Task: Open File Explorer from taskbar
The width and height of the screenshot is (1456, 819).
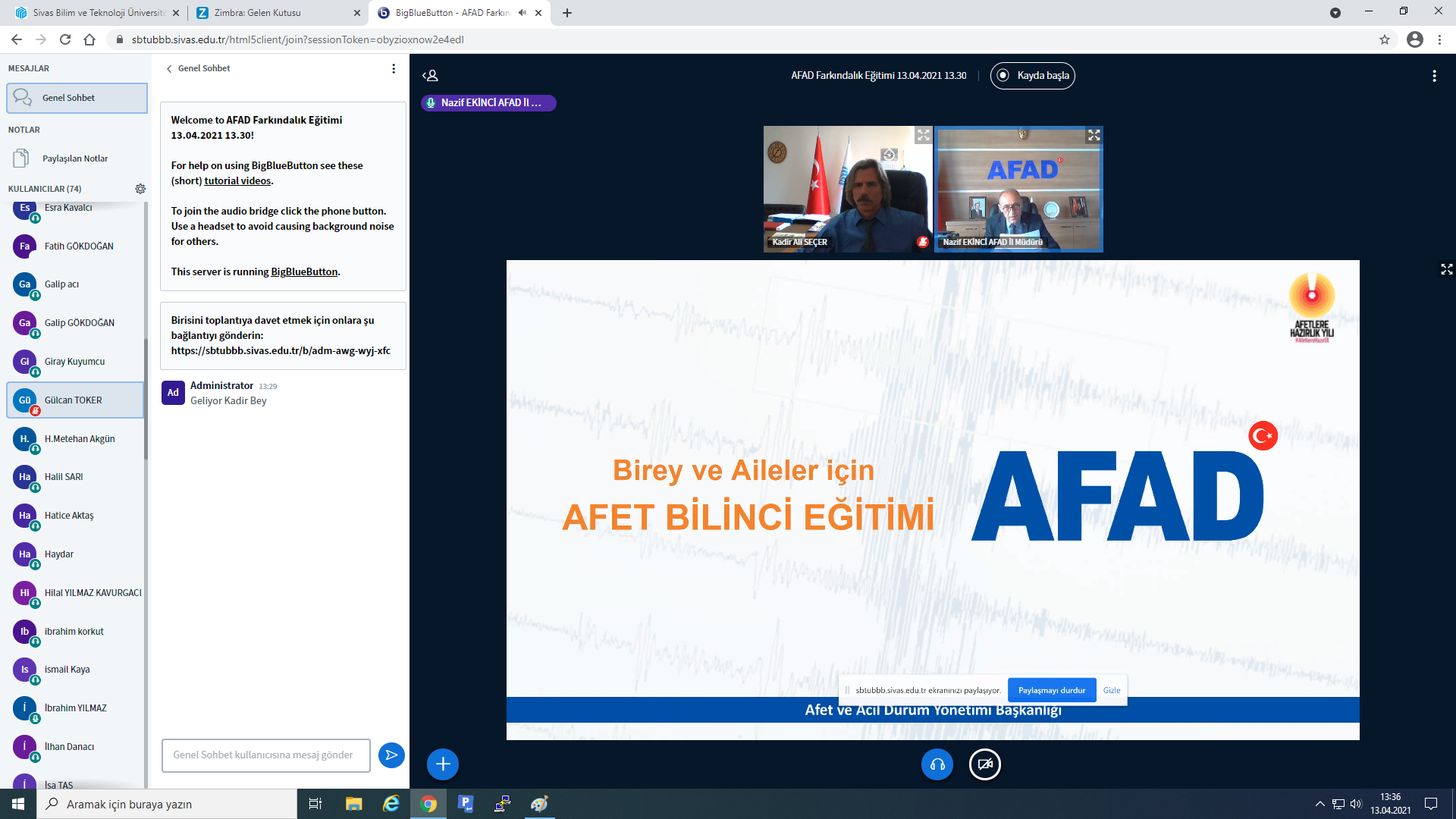Action: click(x=353, y=804)
